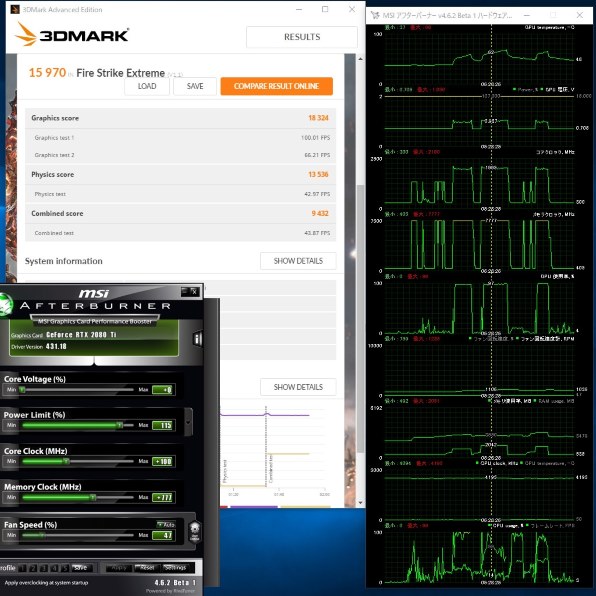Viewport: 596px width, 596px height.
Task: Click the 3DMark logo in the header
Action: pos(72,35)
